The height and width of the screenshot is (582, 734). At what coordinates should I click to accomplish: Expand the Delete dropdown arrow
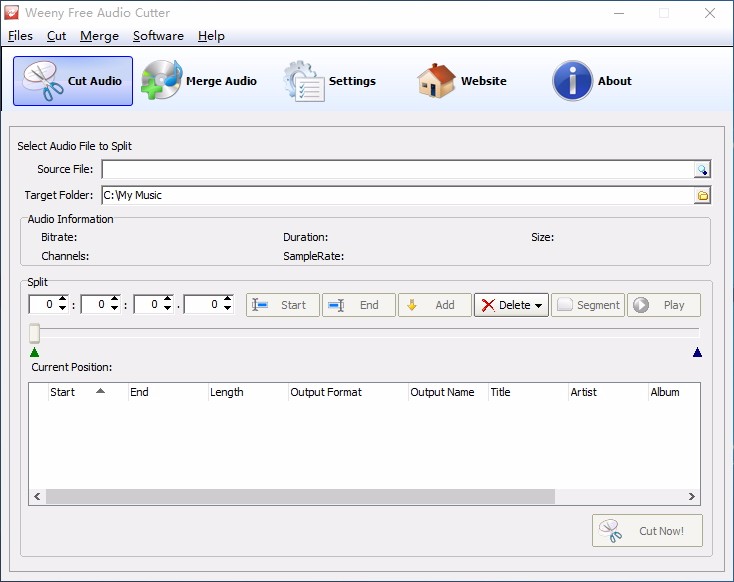(x=539, y=306)
